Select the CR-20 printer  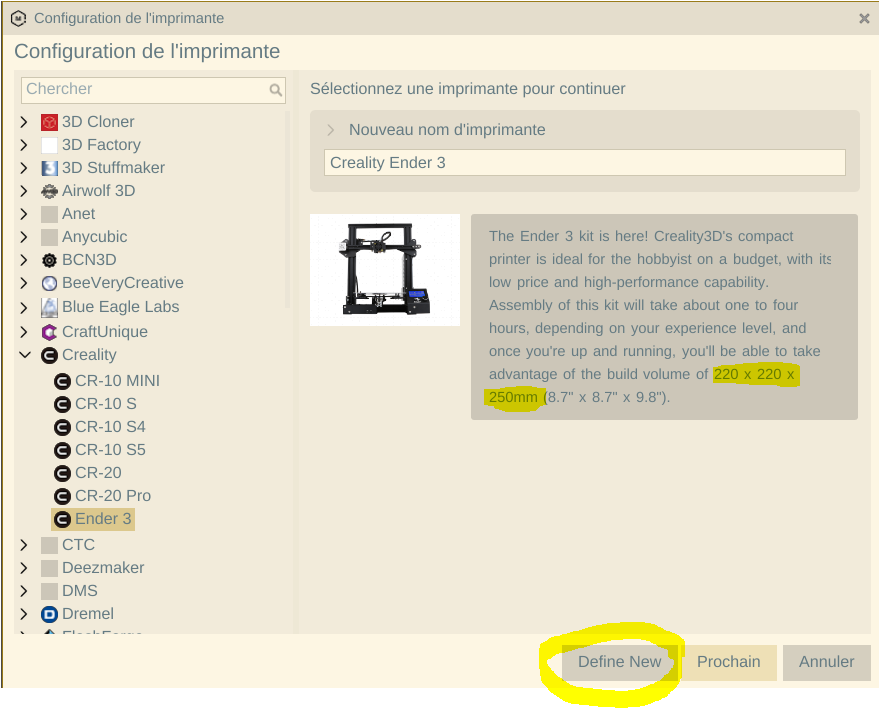(x=98, y=473)
